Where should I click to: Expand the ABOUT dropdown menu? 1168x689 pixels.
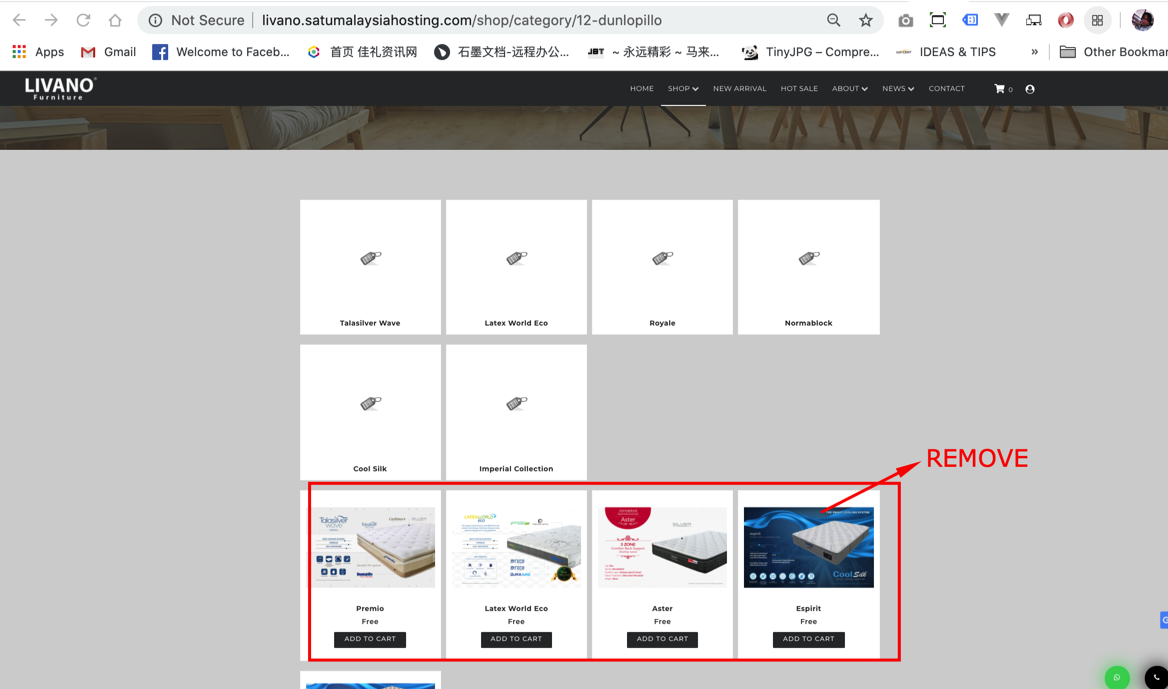coord(850,89)
